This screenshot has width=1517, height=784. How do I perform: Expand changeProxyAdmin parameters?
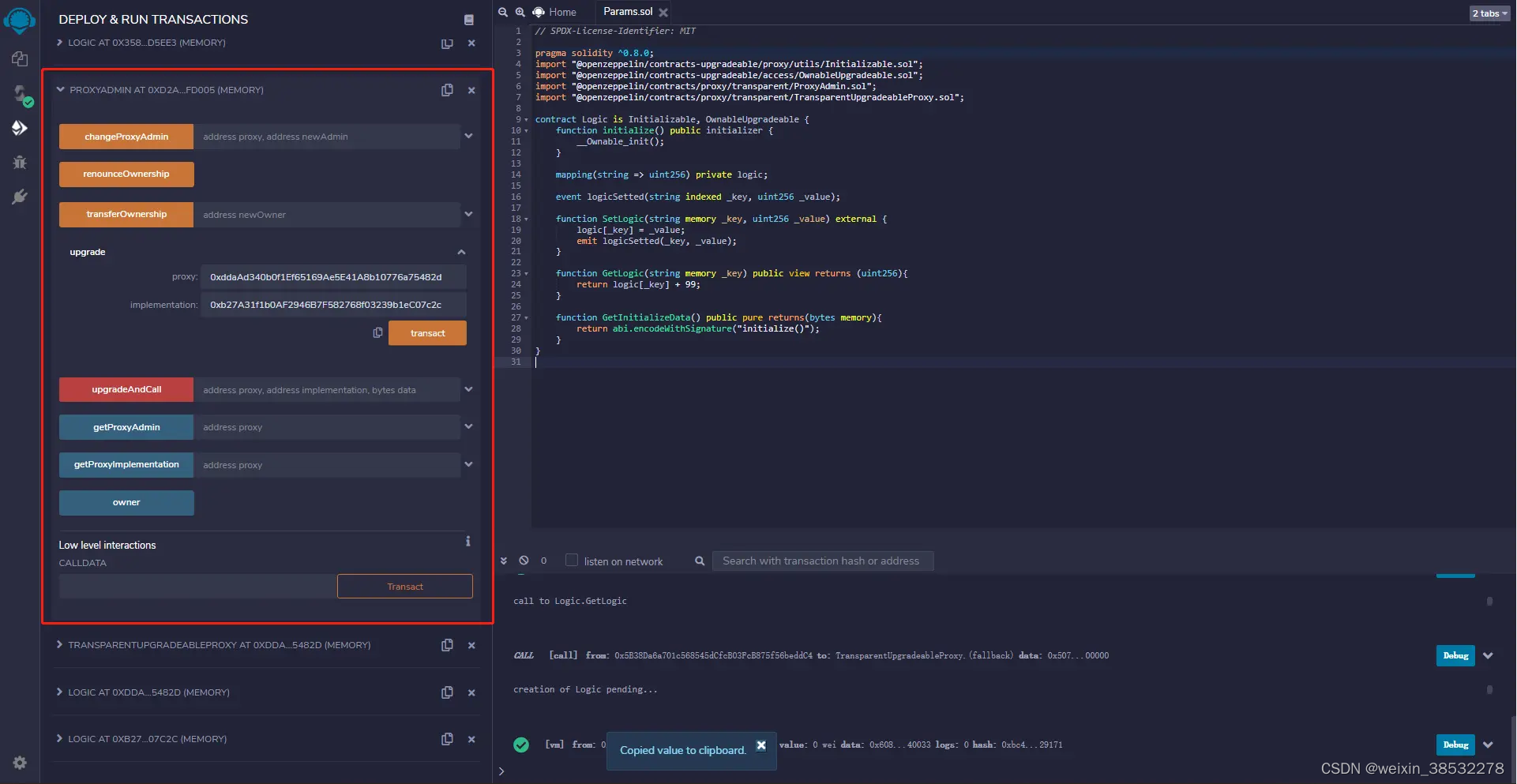click(x=468, y=136)
